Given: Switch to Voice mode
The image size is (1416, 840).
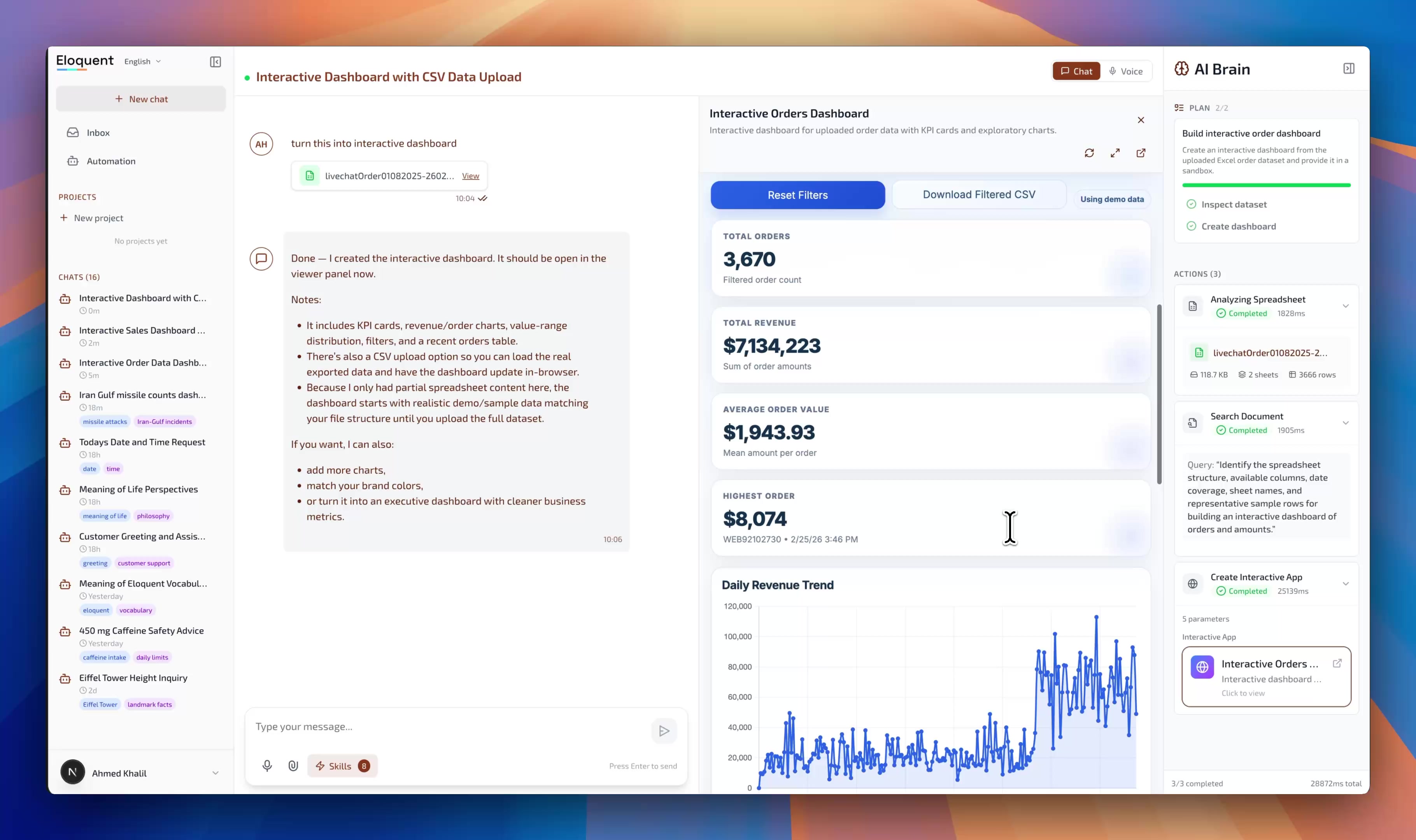Looking at the screenshot, I should tap(1125, 71).
